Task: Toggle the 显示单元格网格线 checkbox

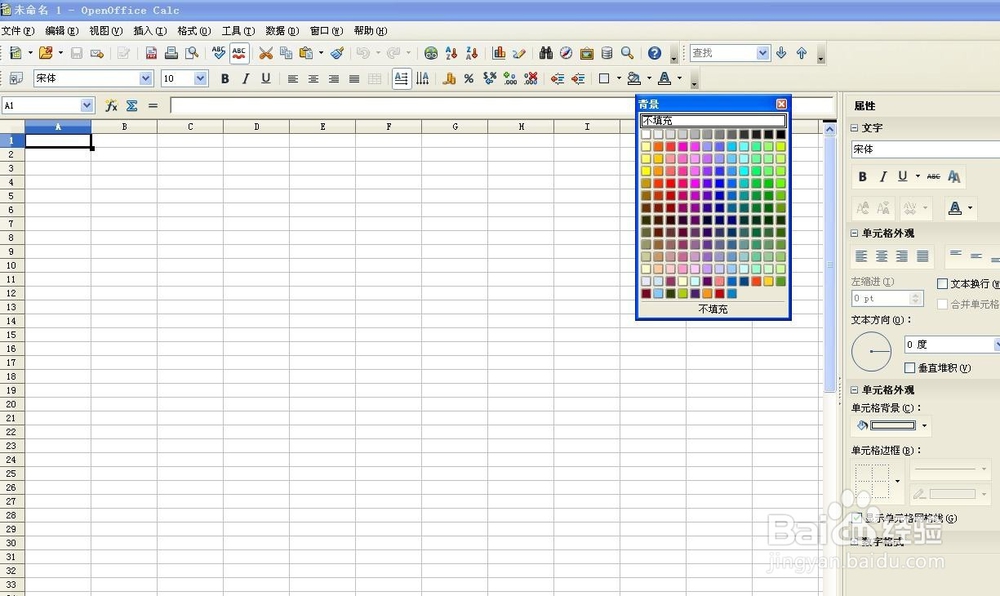Action: (x=858, y=518)
